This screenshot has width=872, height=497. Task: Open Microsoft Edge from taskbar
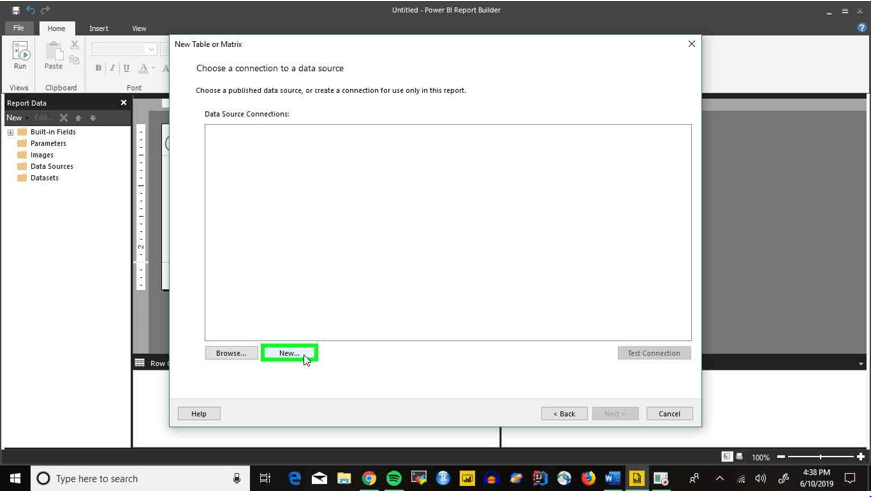coord(294,478)
